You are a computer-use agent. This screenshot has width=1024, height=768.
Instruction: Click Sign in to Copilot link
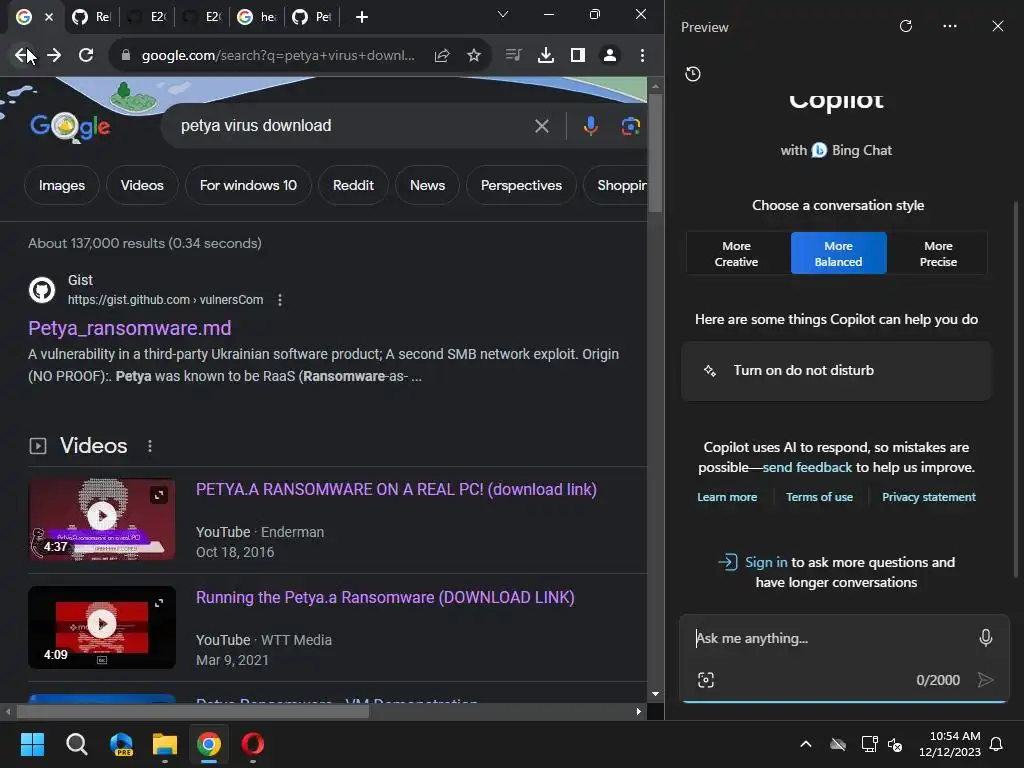(766, 562)
